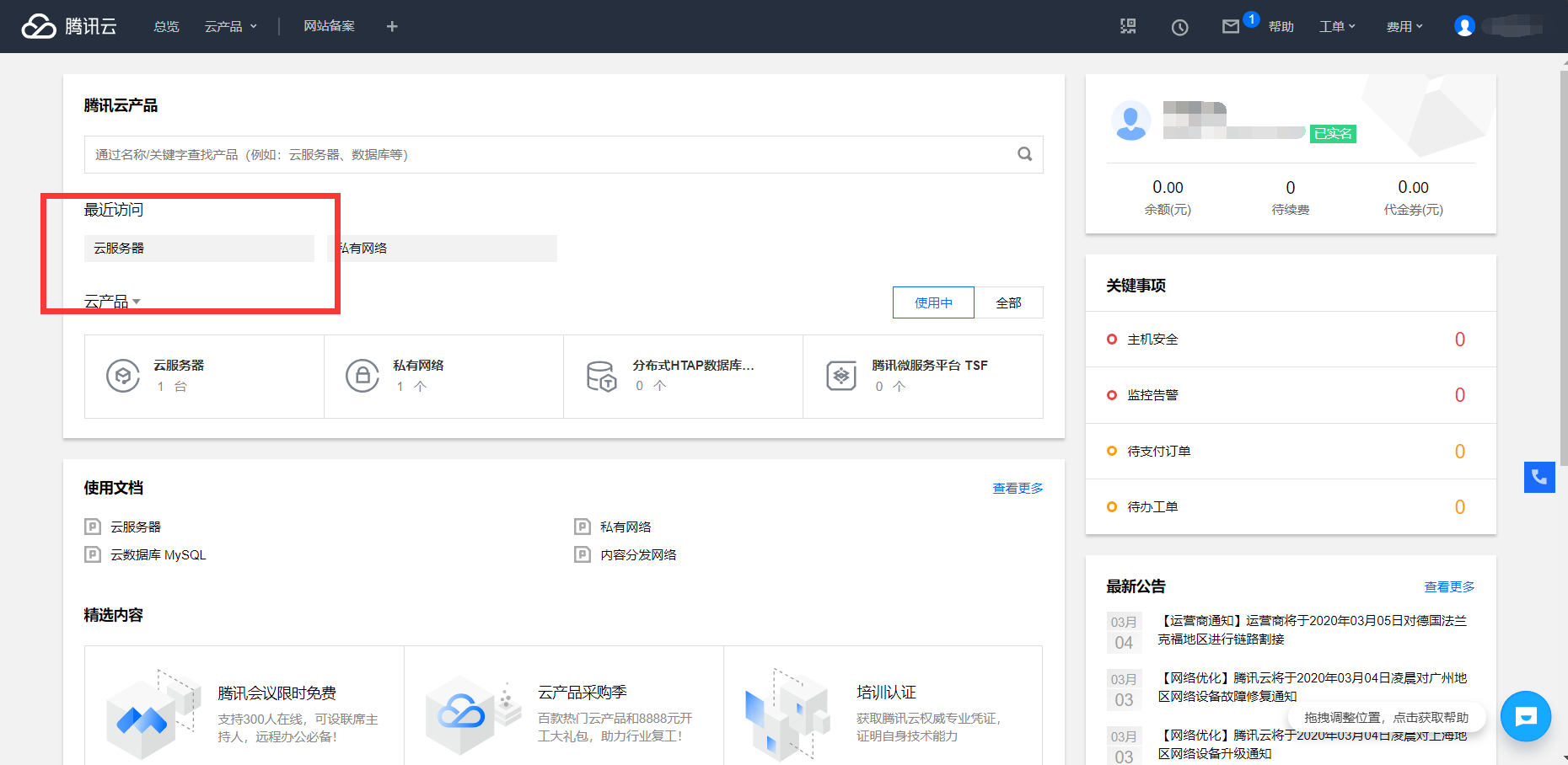Open the 待支付订单 key item

[x=1291, y=452]
